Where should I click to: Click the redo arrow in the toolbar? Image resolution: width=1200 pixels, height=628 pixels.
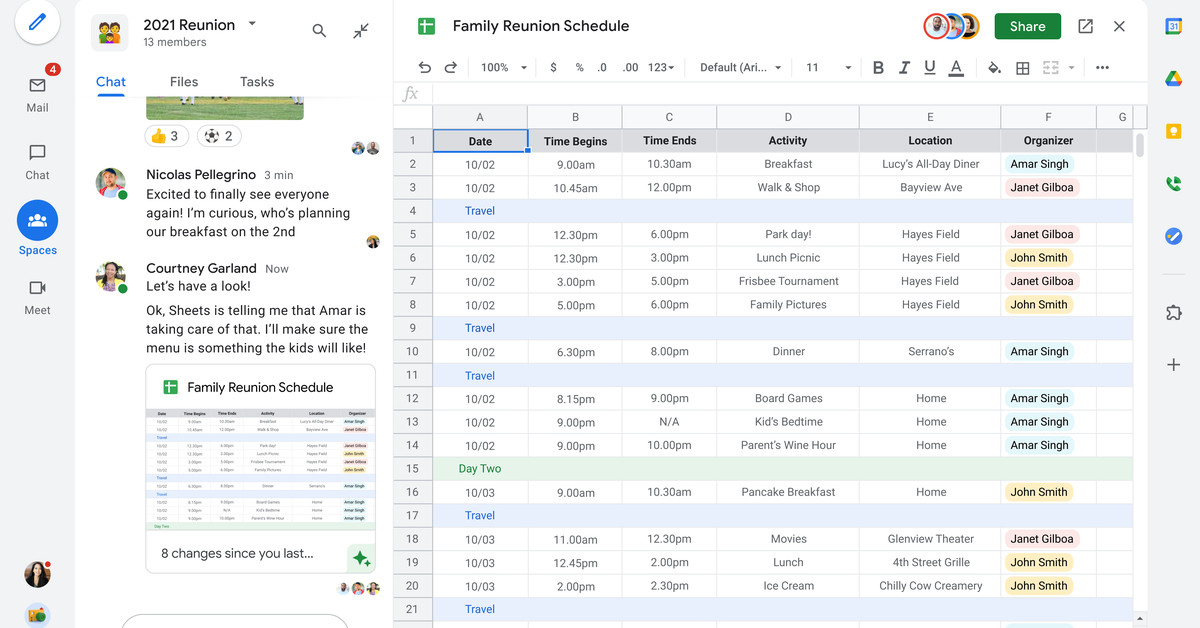point(451,67)
